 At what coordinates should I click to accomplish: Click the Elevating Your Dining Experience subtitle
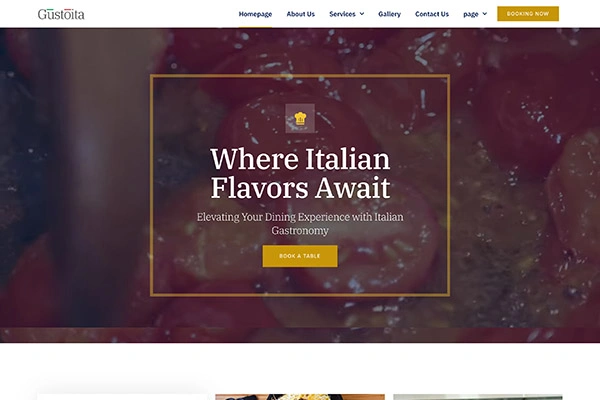click(x=300, y=224)
